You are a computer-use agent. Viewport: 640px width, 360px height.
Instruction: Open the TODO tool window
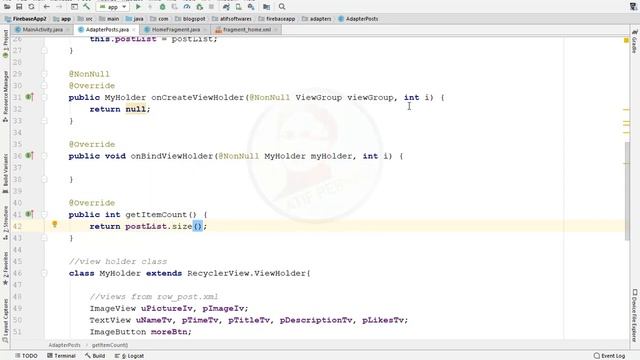pyautogui.click(x=26, y=356)
